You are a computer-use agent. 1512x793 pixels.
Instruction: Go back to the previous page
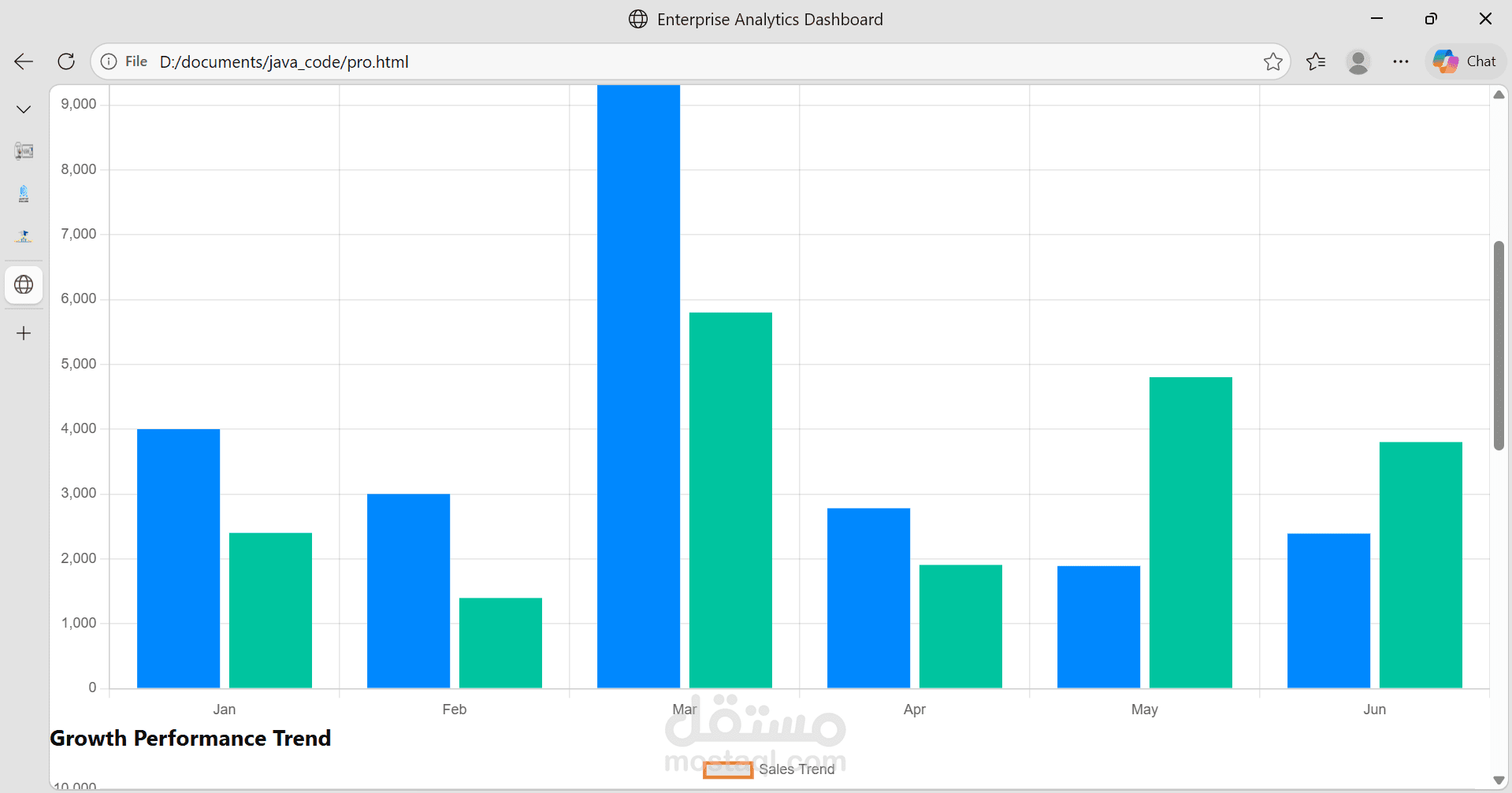[24, 61]
